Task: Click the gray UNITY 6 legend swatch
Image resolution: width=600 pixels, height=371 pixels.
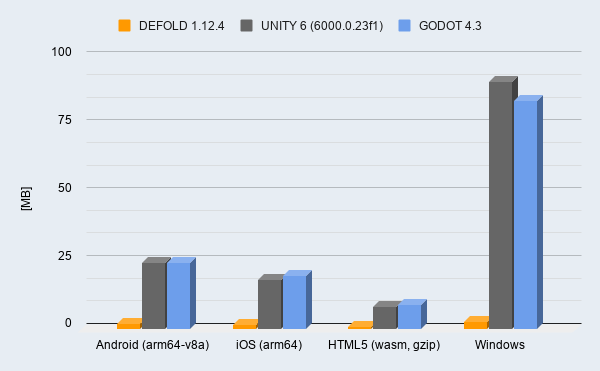Action: pos(246,26)
